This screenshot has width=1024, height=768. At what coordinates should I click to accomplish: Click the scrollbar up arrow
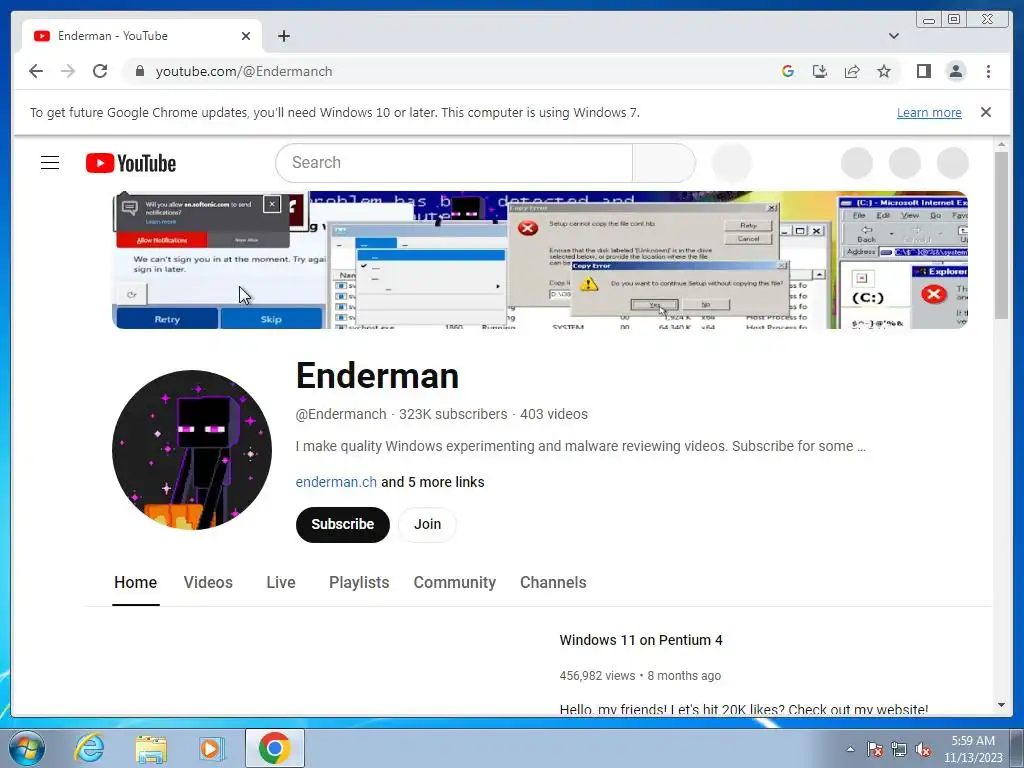[x=1002, y=144]
